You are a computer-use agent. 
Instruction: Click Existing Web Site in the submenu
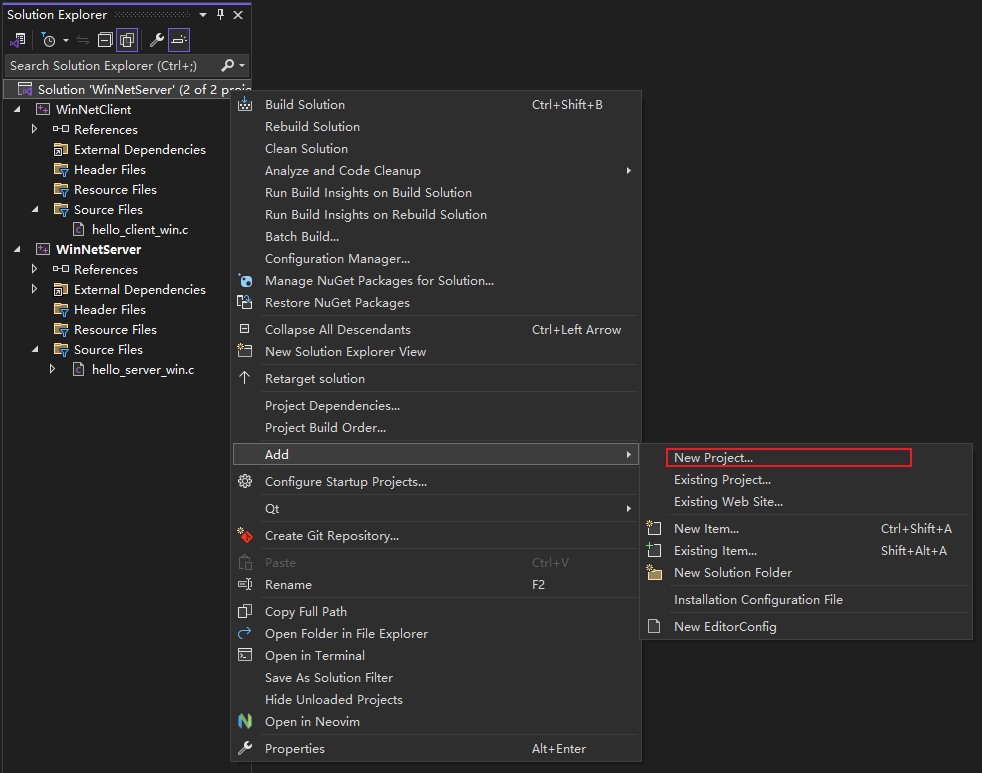(x=728, y=501)
